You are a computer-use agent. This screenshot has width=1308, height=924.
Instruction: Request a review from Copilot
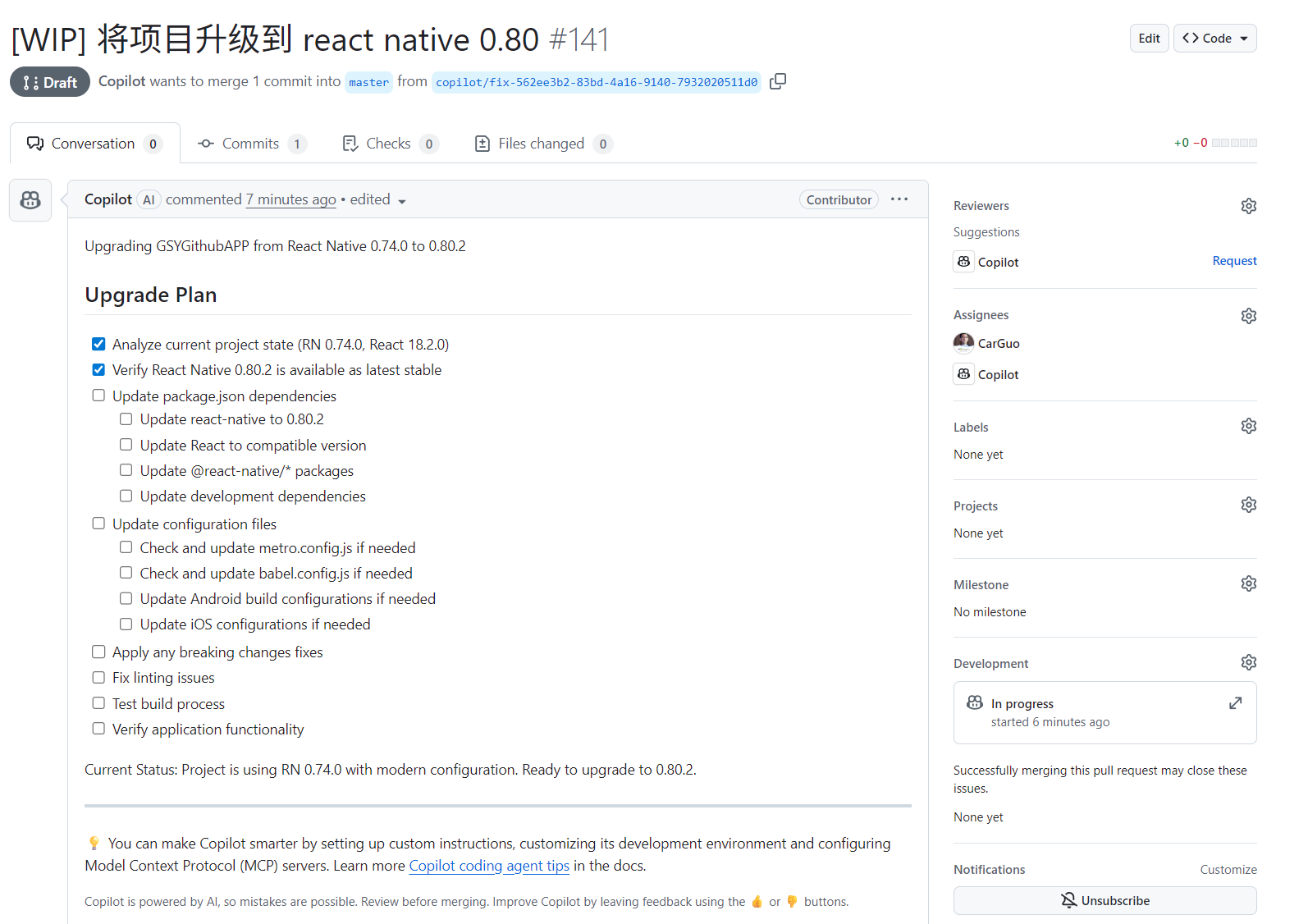pyautogui.click(x=1234, y=261)
